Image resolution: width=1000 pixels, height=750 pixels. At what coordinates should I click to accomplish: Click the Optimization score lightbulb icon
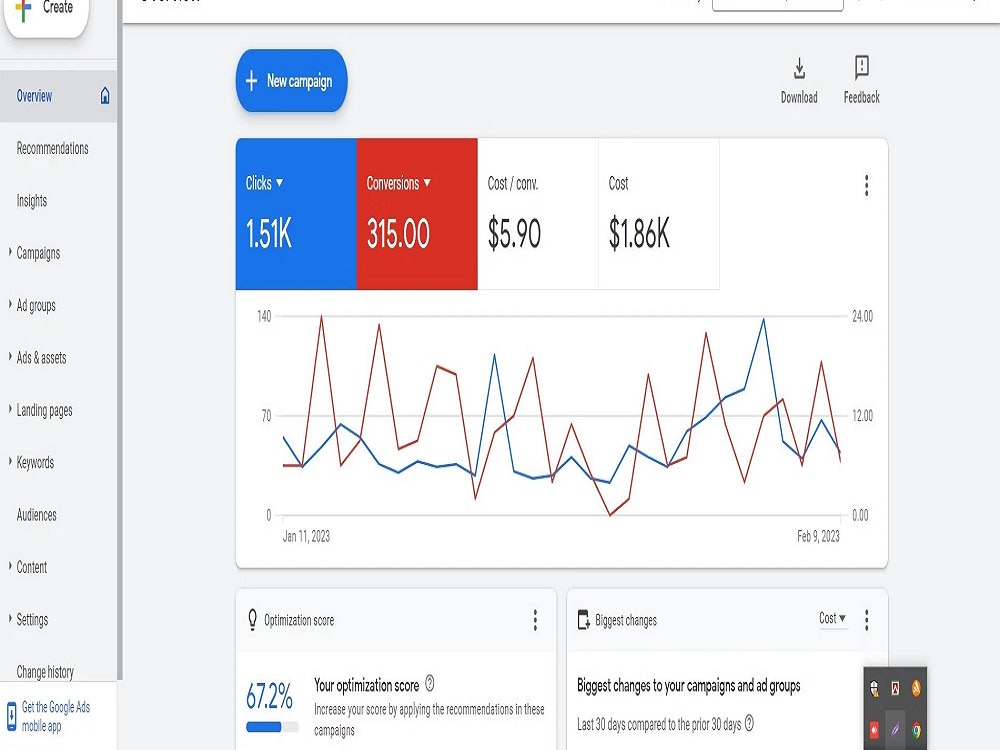click(253, 619)
